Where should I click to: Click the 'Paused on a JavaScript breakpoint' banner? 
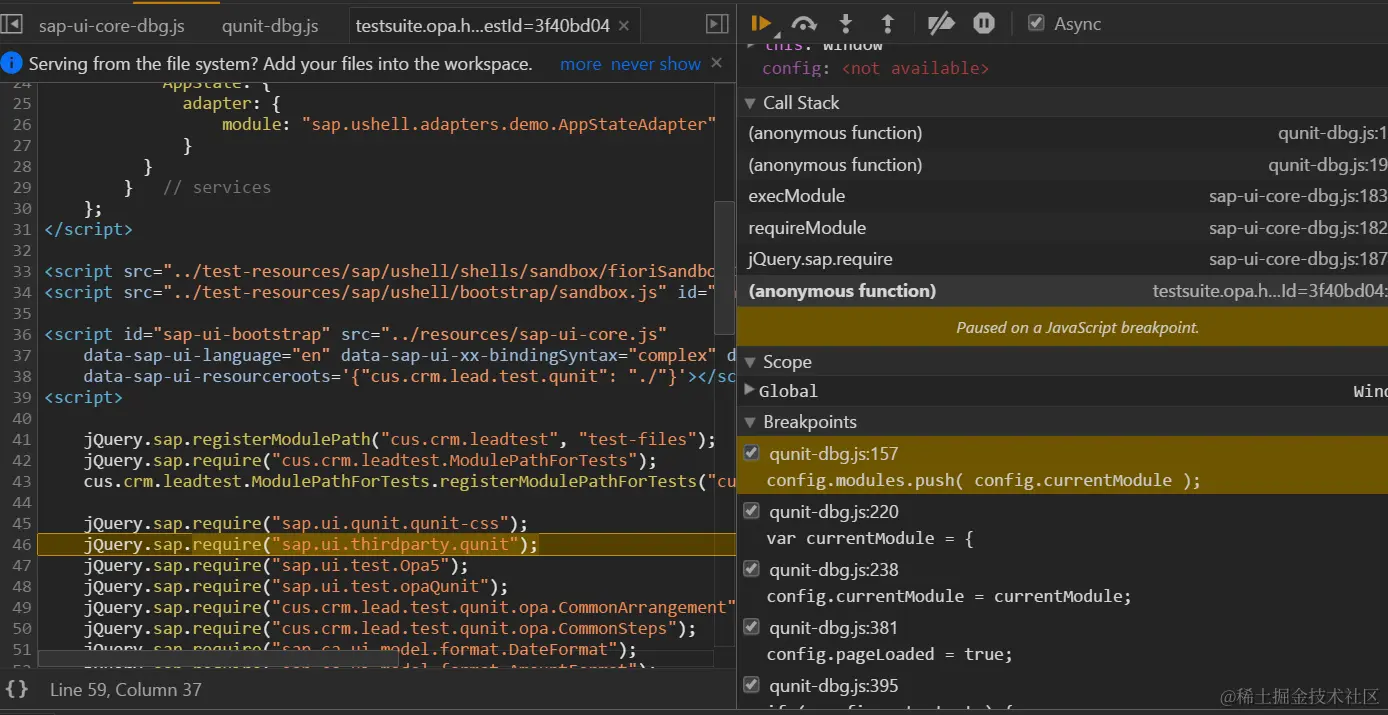(1062, 327)
